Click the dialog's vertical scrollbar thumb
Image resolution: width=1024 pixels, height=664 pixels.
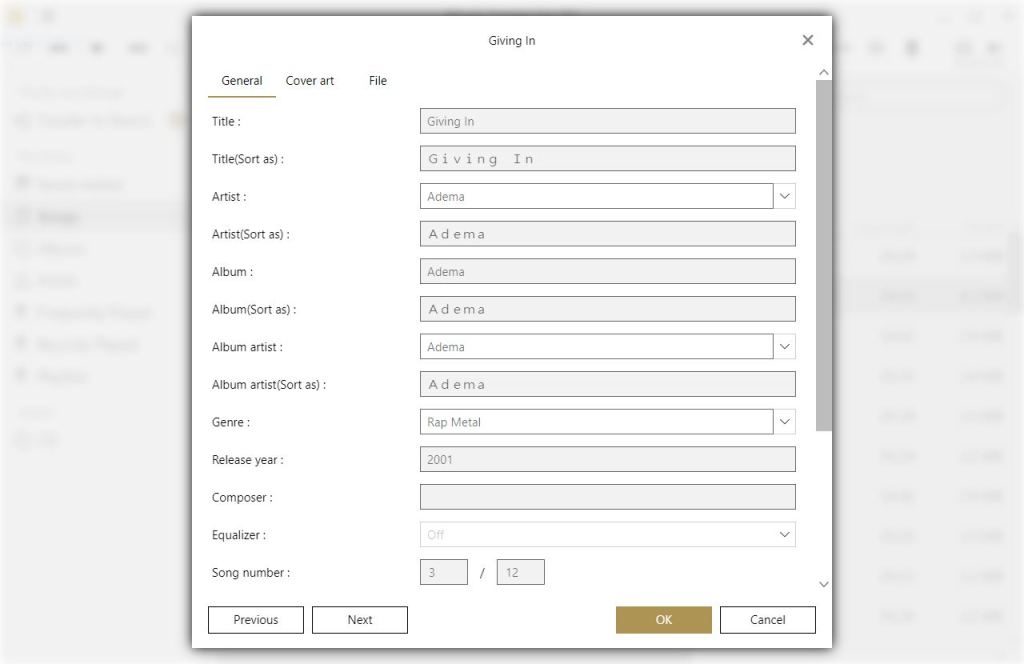(x=824, y=255)
